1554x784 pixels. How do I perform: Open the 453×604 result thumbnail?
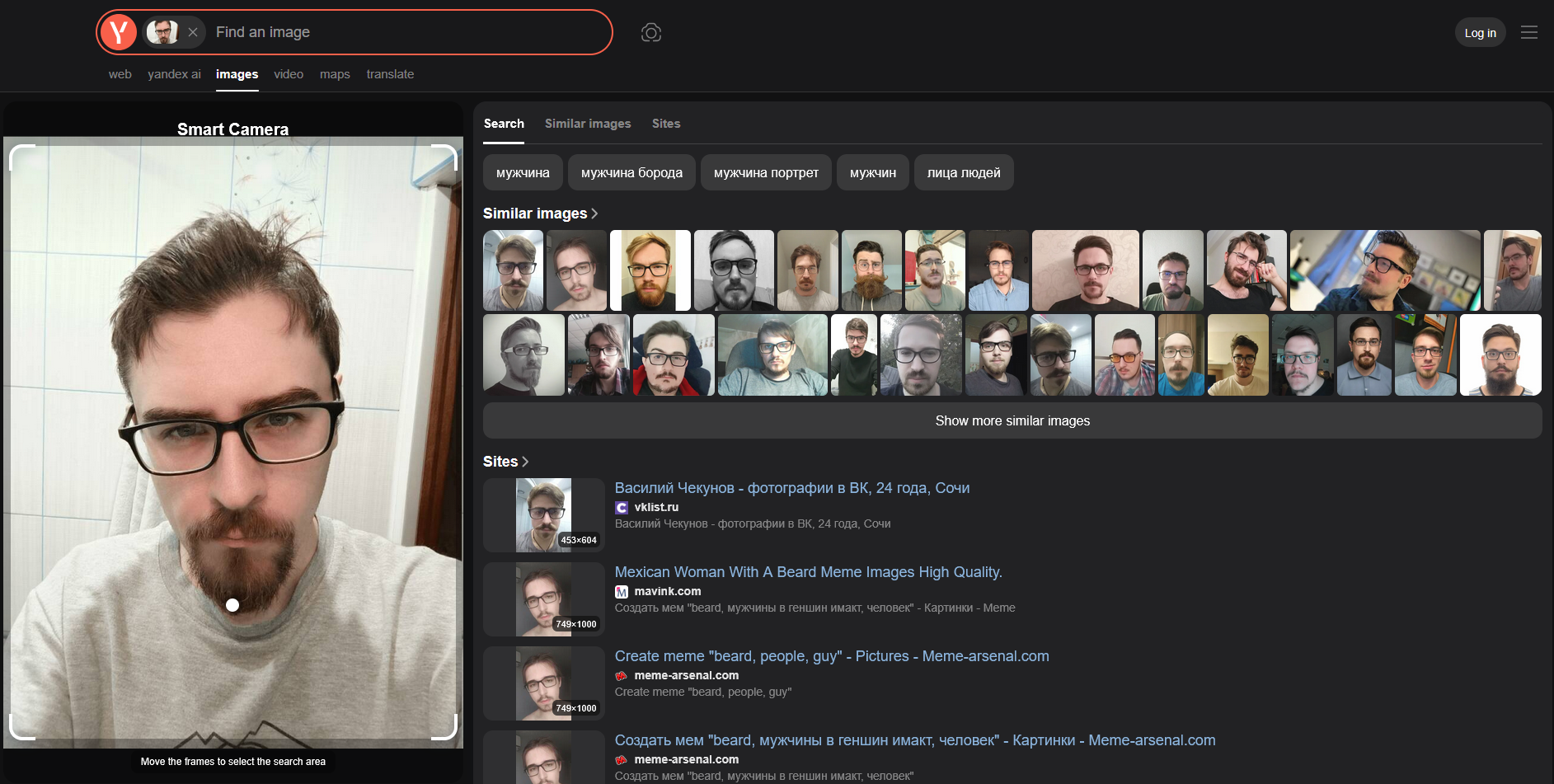(x=543, y=515)
